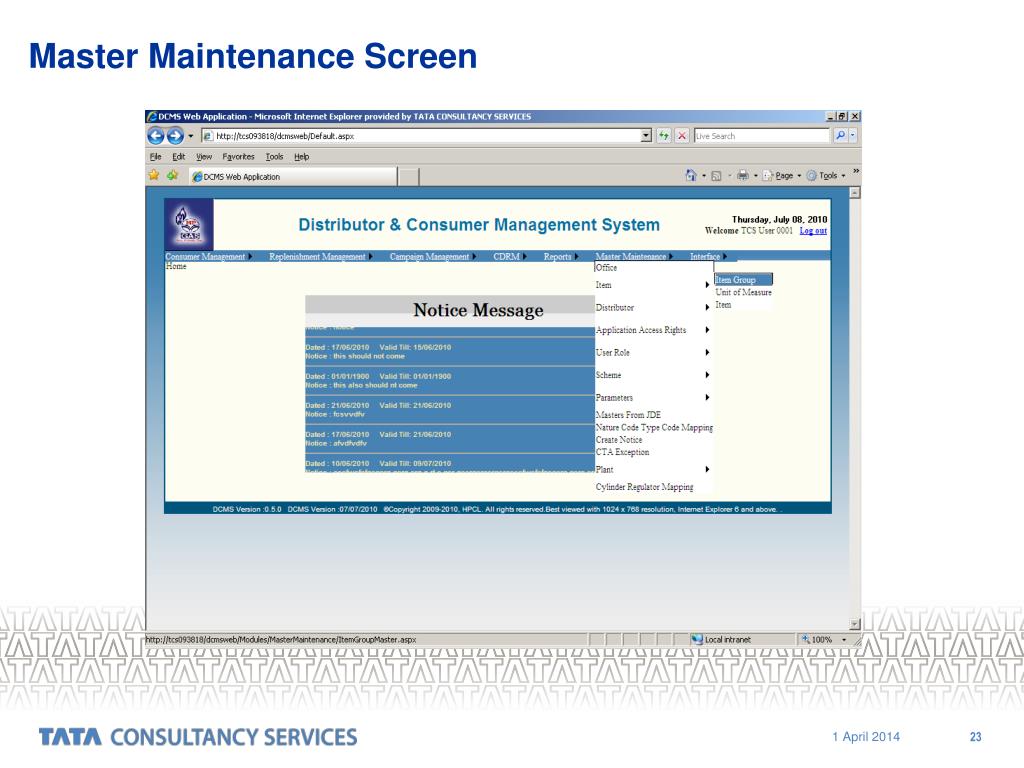Select Unit of Measure in submenu
This screenshot has width=1024, height=768.
(743, 293)
